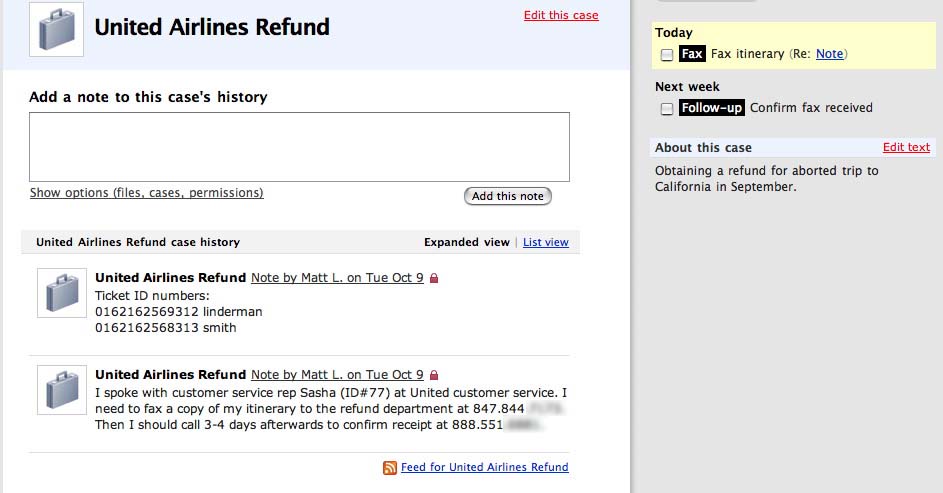Click Edit text for About this case

906,147
